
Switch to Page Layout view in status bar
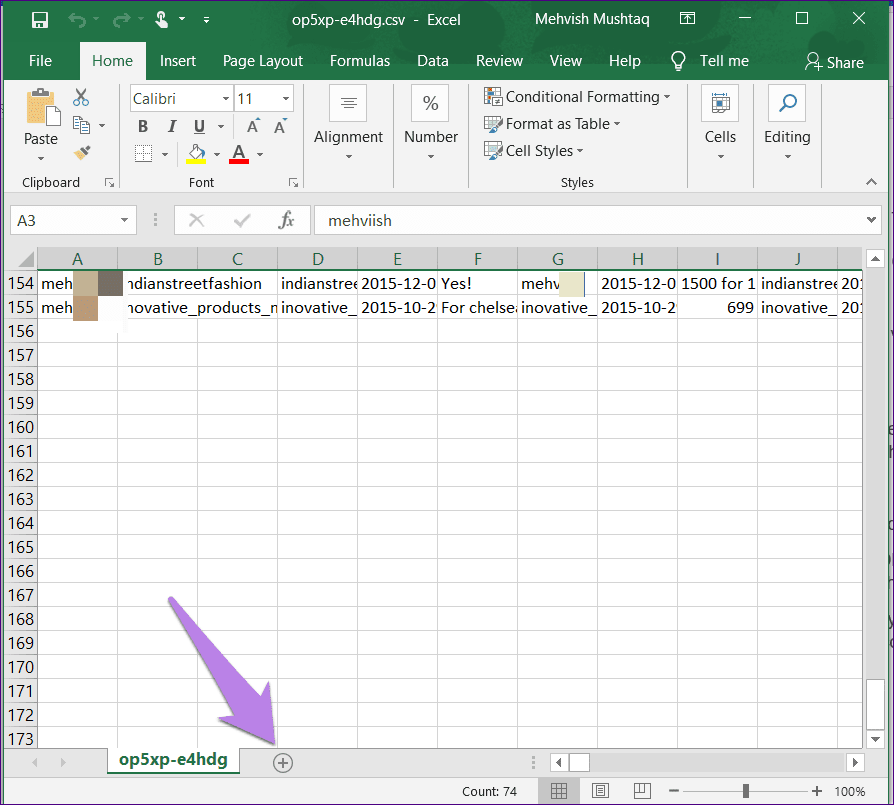coord(600,791)
